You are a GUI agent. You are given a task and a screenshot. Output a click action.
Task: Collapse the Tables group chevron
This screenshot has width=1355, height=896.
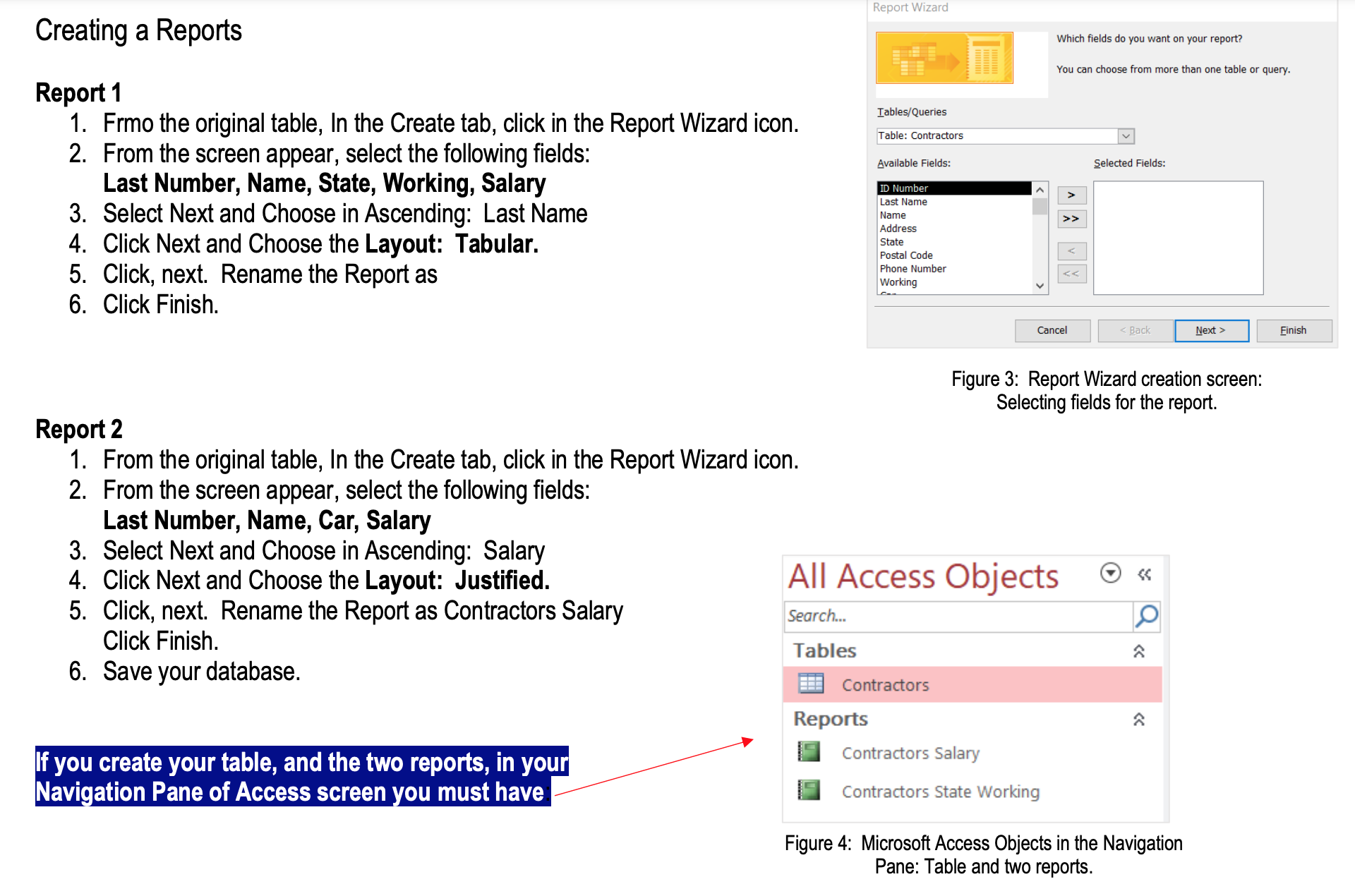point(1140,650)
